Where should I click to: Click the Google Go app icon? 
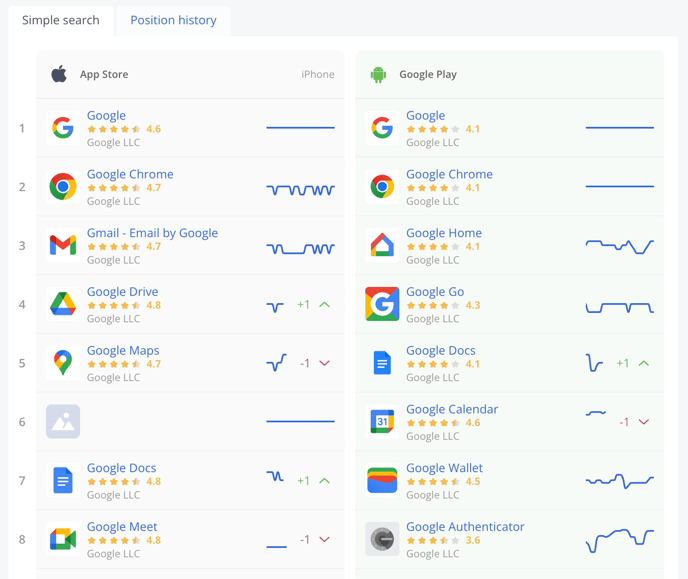coord(382,304)
